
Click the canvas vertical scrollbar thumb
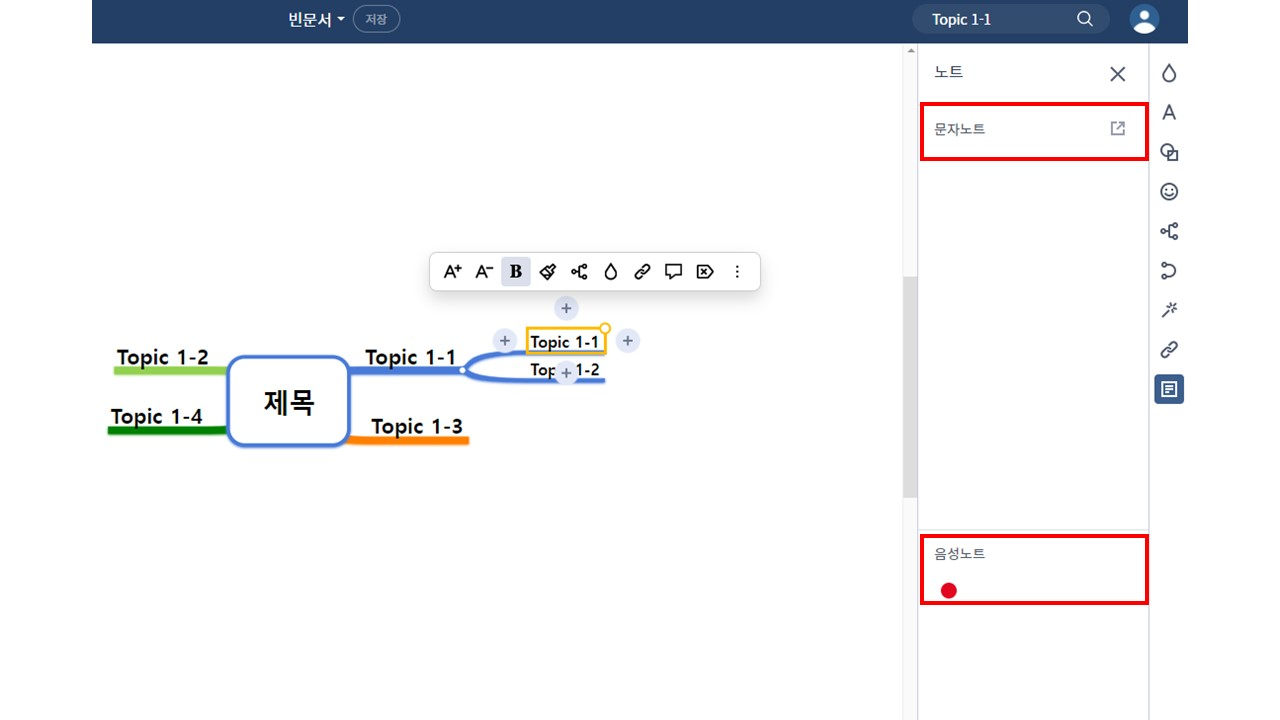pos(910,387)
